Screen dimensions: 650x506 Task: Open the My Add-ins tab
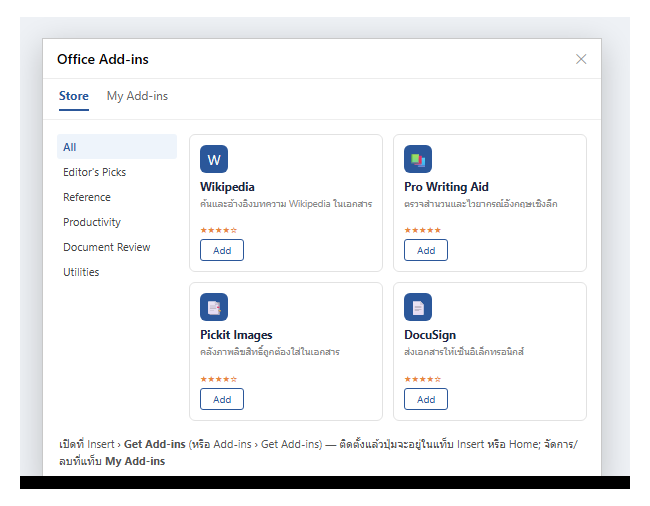pos(137,96)
